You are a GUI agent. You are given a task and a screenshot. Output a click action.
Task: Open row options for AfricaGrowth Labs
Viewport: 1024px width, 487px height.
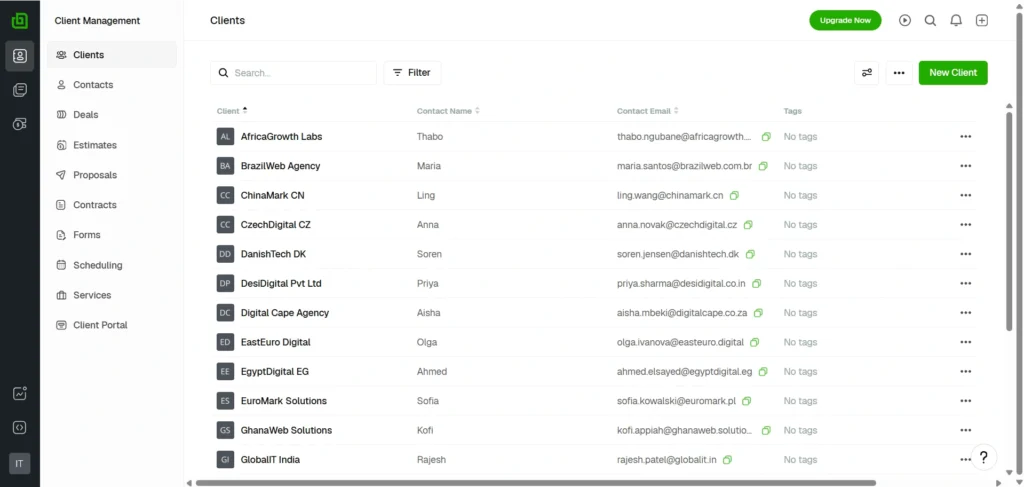(x=965, y=136)
